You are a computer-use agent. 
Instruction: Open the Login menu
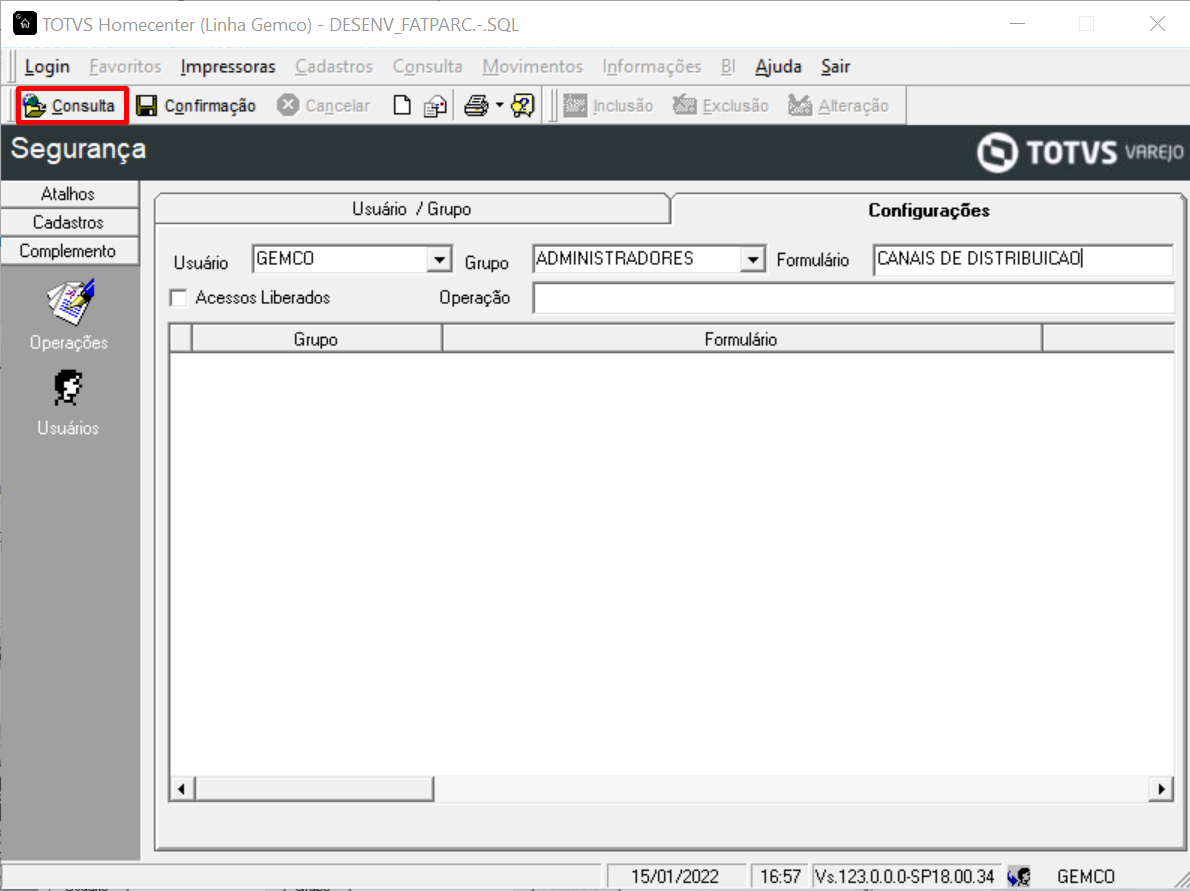click(47, 67)
